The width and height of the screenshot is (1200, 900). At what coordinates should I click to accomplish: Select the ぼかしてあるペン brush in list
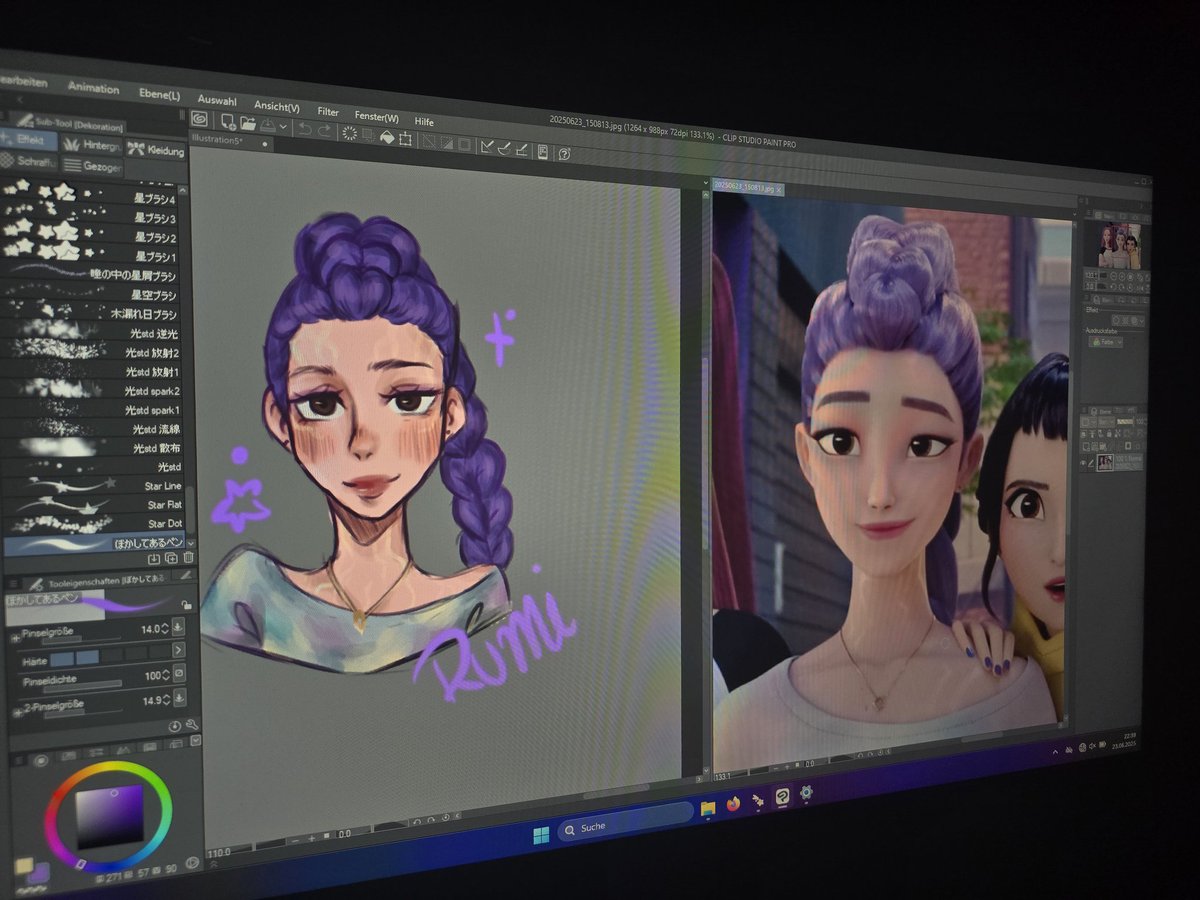(95, 543)
